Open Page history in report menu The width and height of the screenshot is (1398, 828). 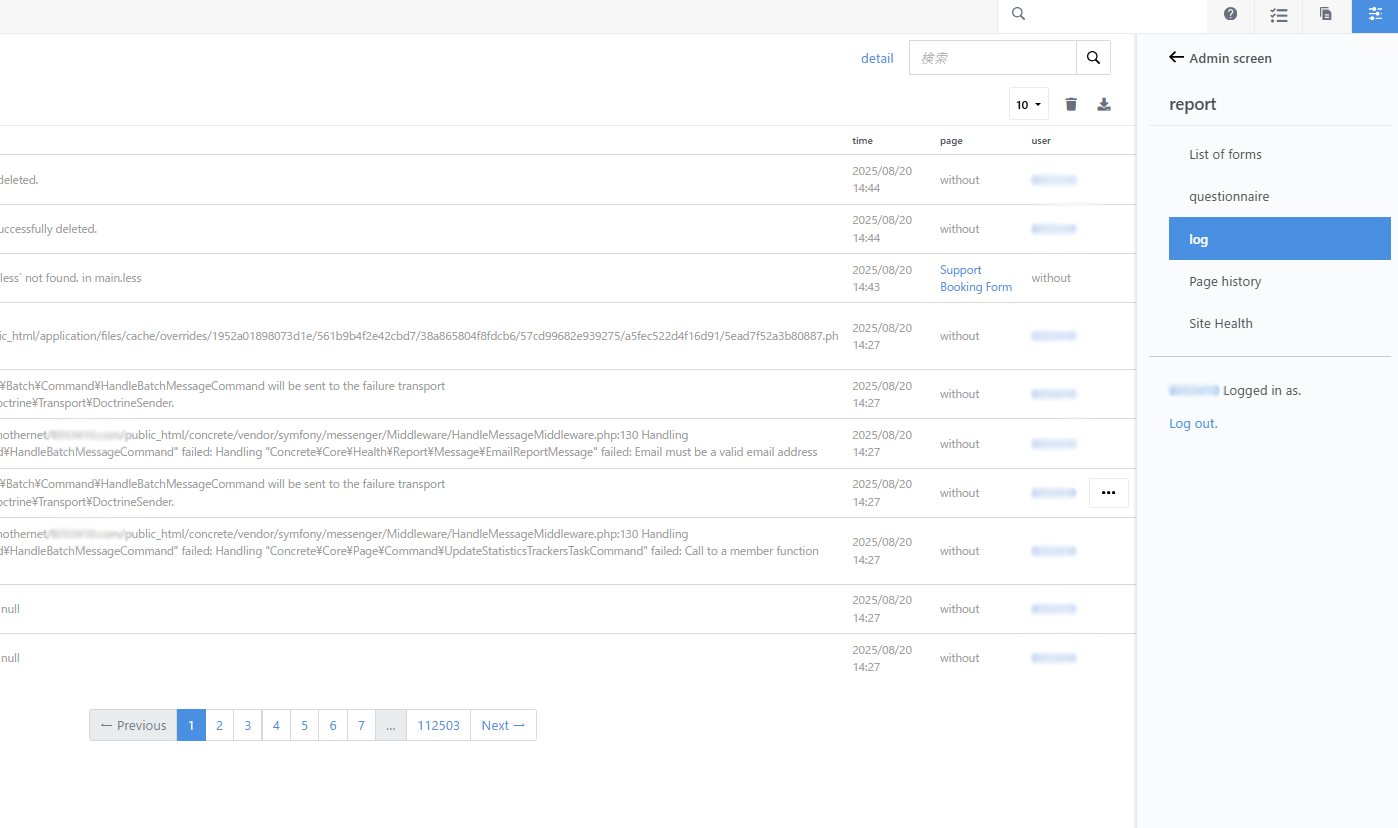pos(1225,281)
